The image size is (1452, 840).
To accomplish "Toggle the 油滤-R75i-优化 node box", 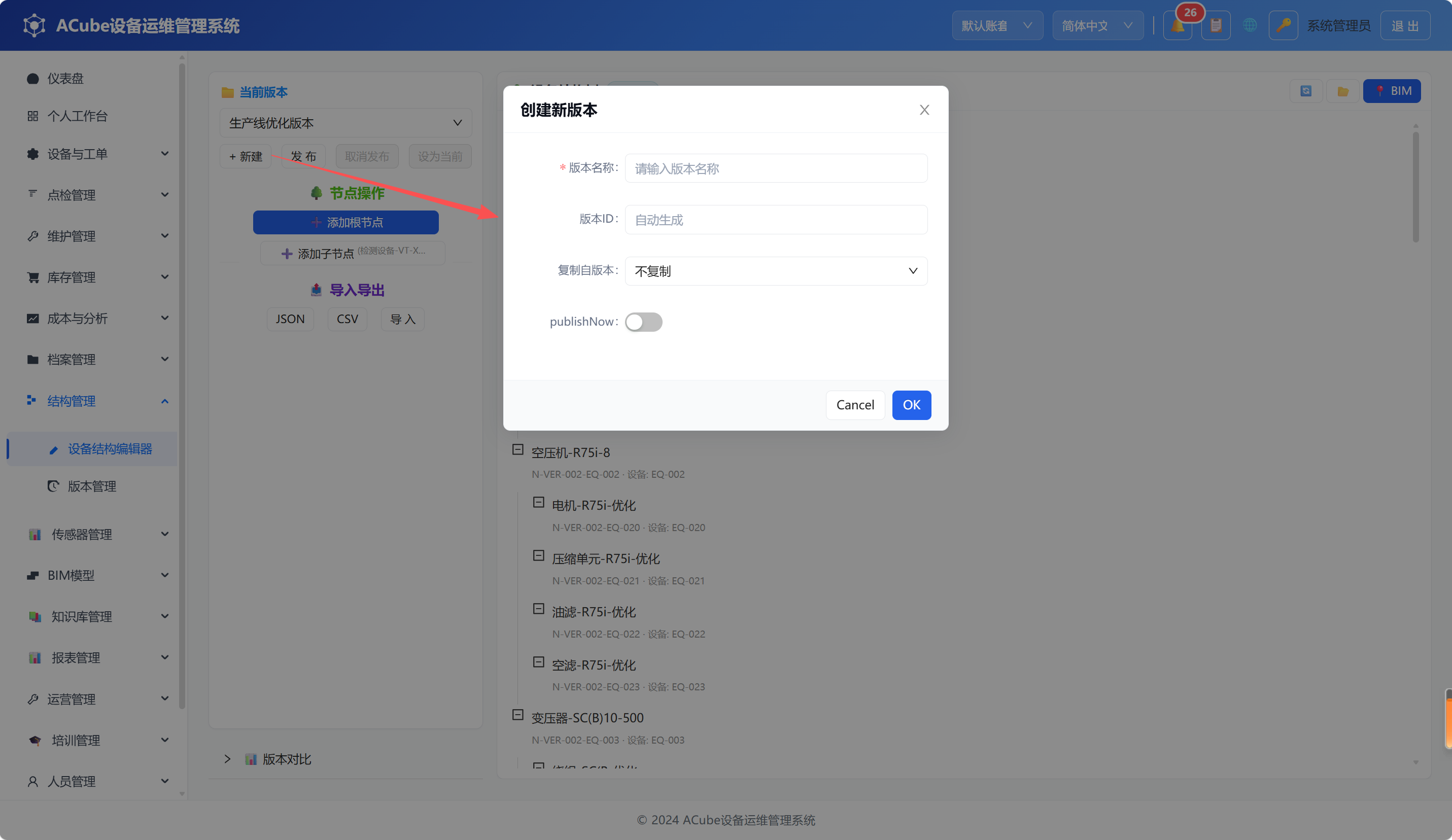I will [x=538, y=609].
